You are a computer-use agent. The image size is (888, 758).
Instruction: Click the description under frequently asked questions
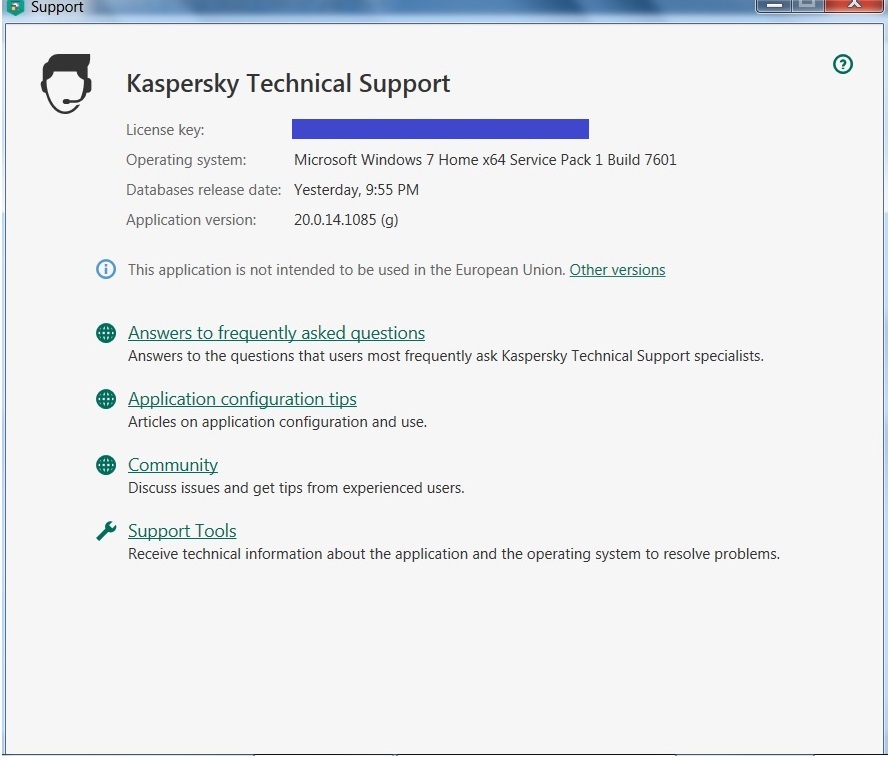click(446, 356)
